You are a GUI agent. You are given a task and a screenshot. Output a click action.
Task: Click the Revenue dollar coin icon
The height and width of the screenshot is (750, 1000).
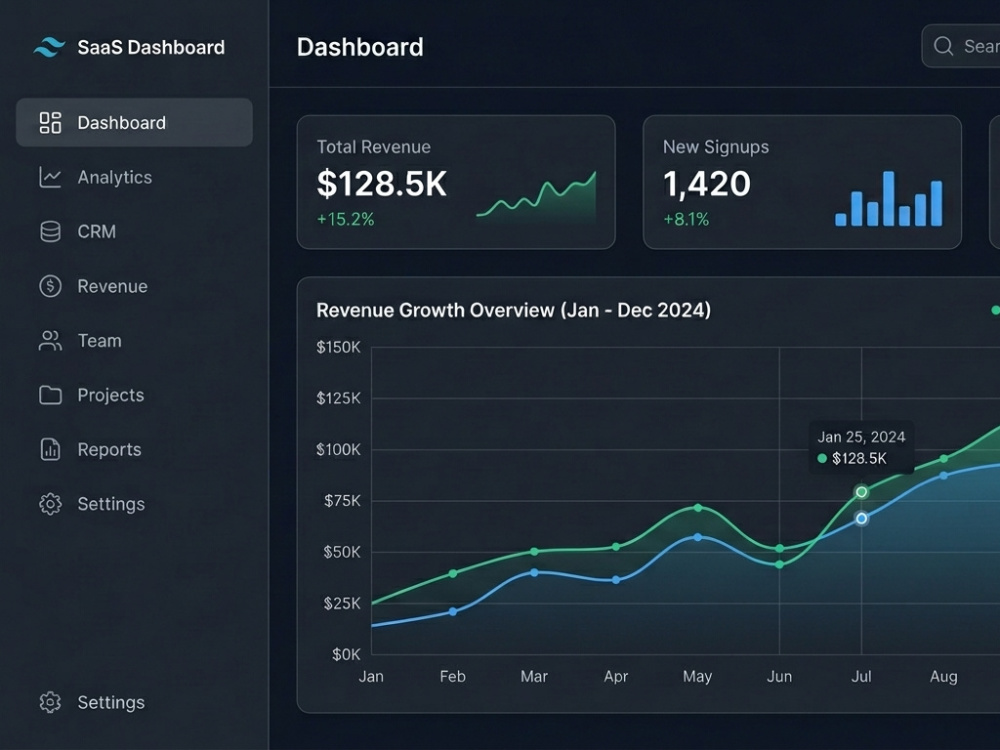50,286
